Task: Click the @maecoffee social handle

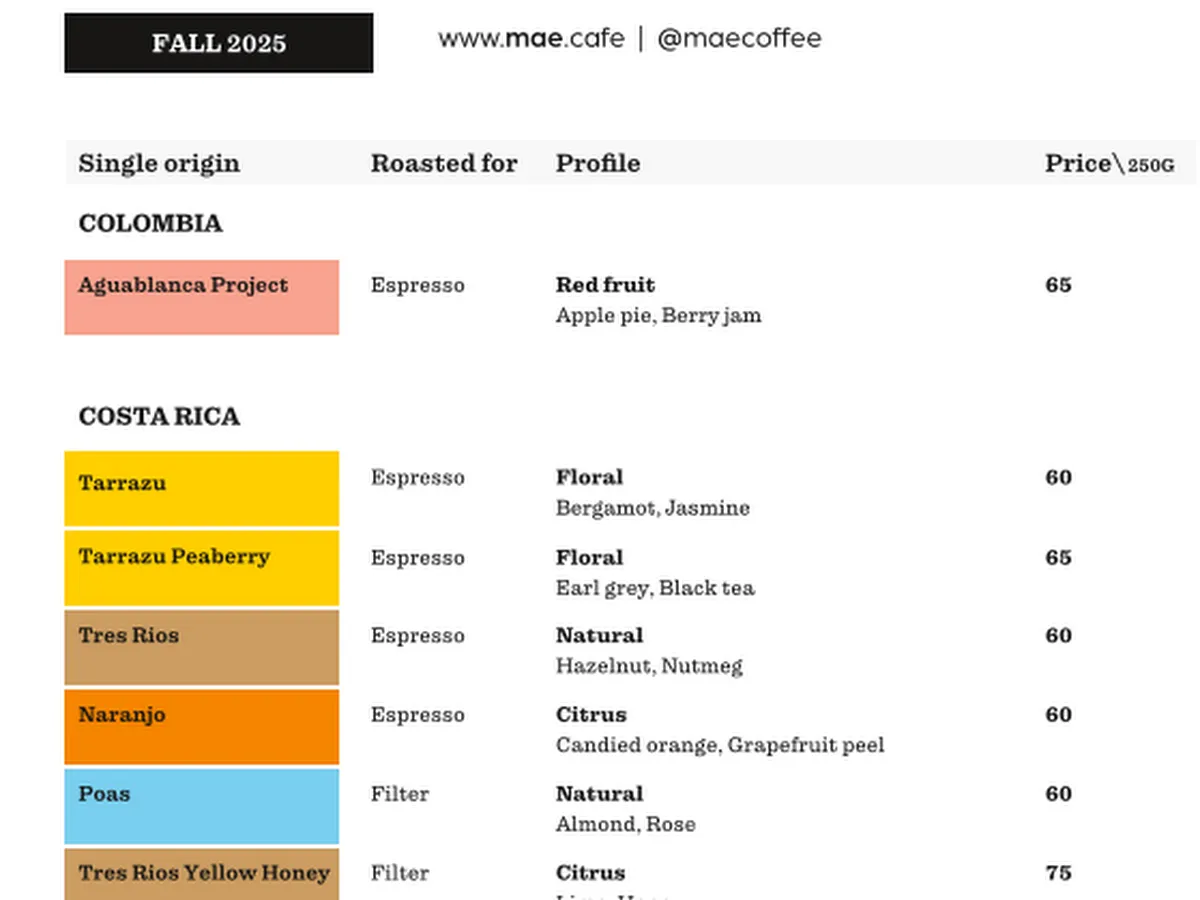Action: point(739,39)
